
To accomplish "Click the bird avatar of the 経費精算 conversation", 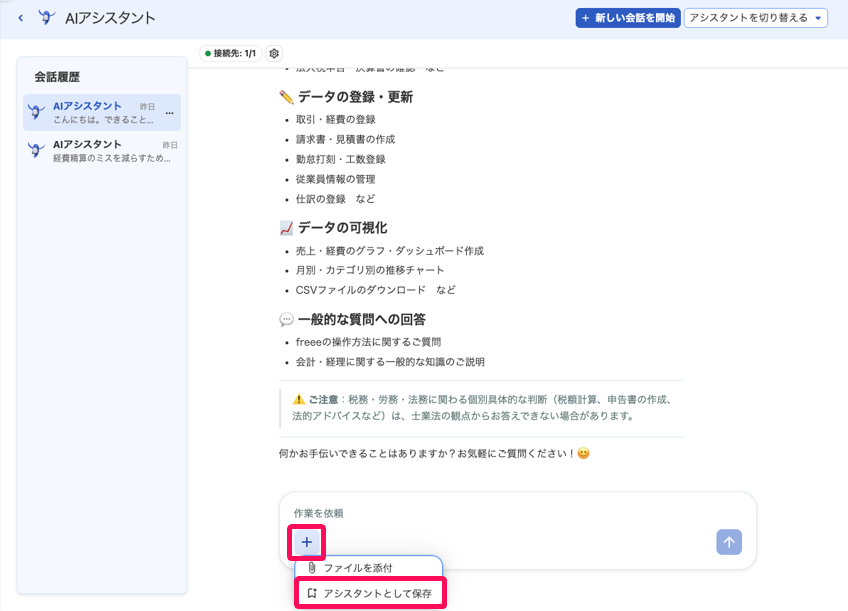I will [36, 150].
